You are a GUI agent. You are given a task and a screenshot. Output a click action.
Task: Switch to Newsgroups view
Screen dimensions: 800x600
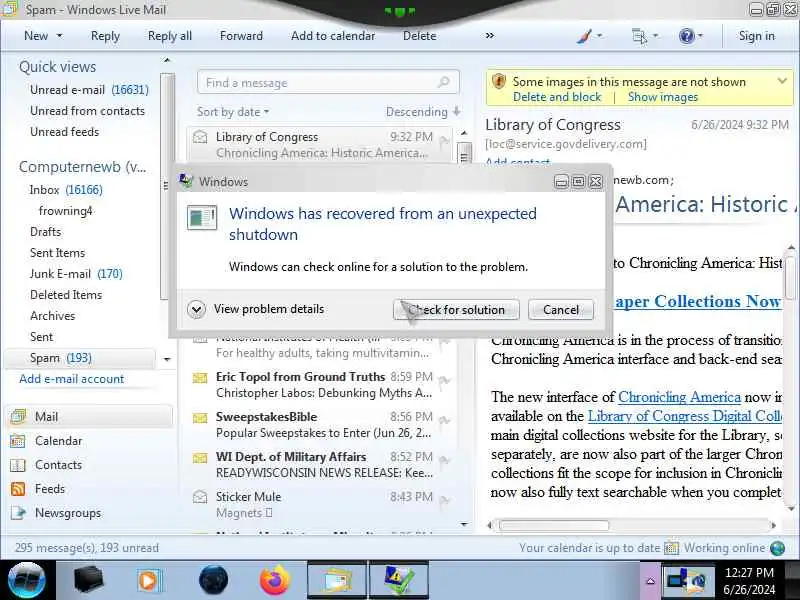68,513
